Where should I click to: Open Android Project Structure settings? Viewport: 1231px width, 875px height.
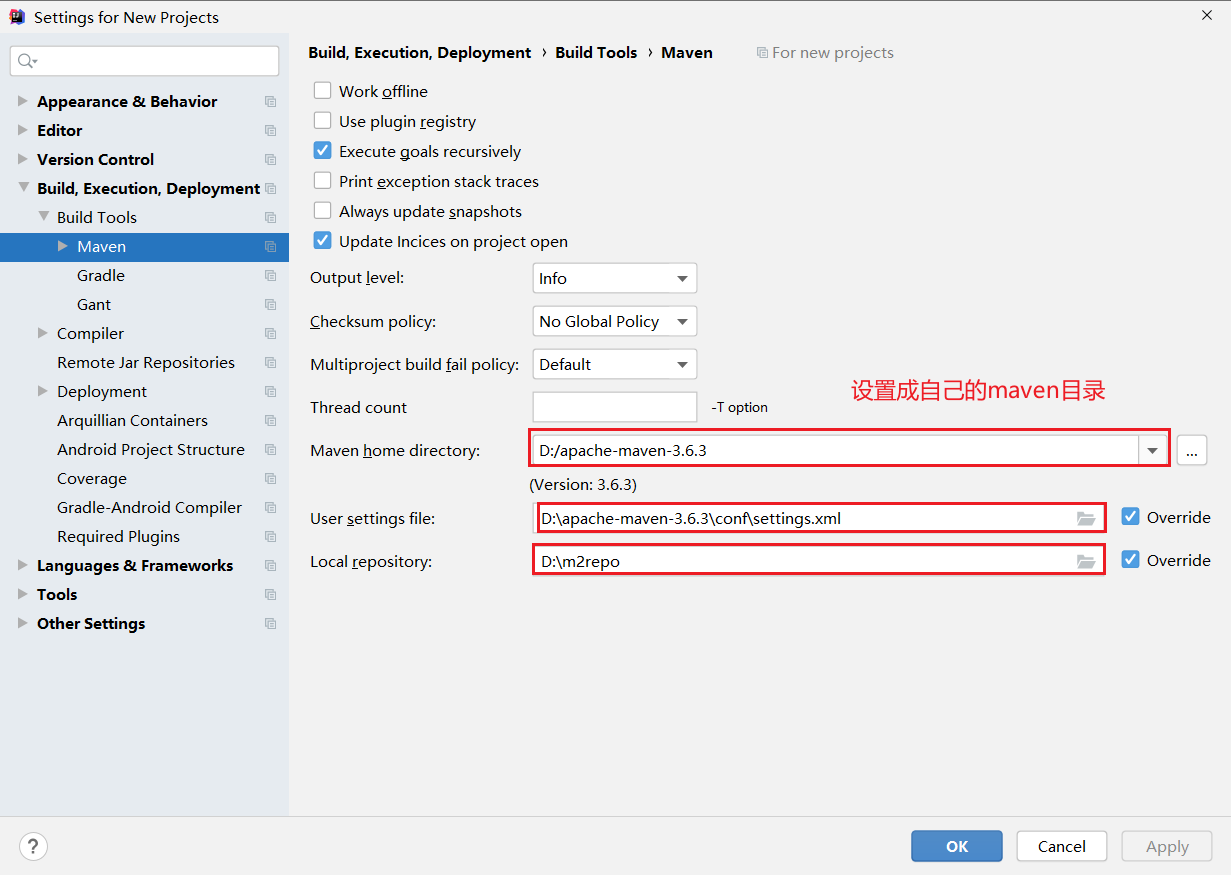point(151,449)
